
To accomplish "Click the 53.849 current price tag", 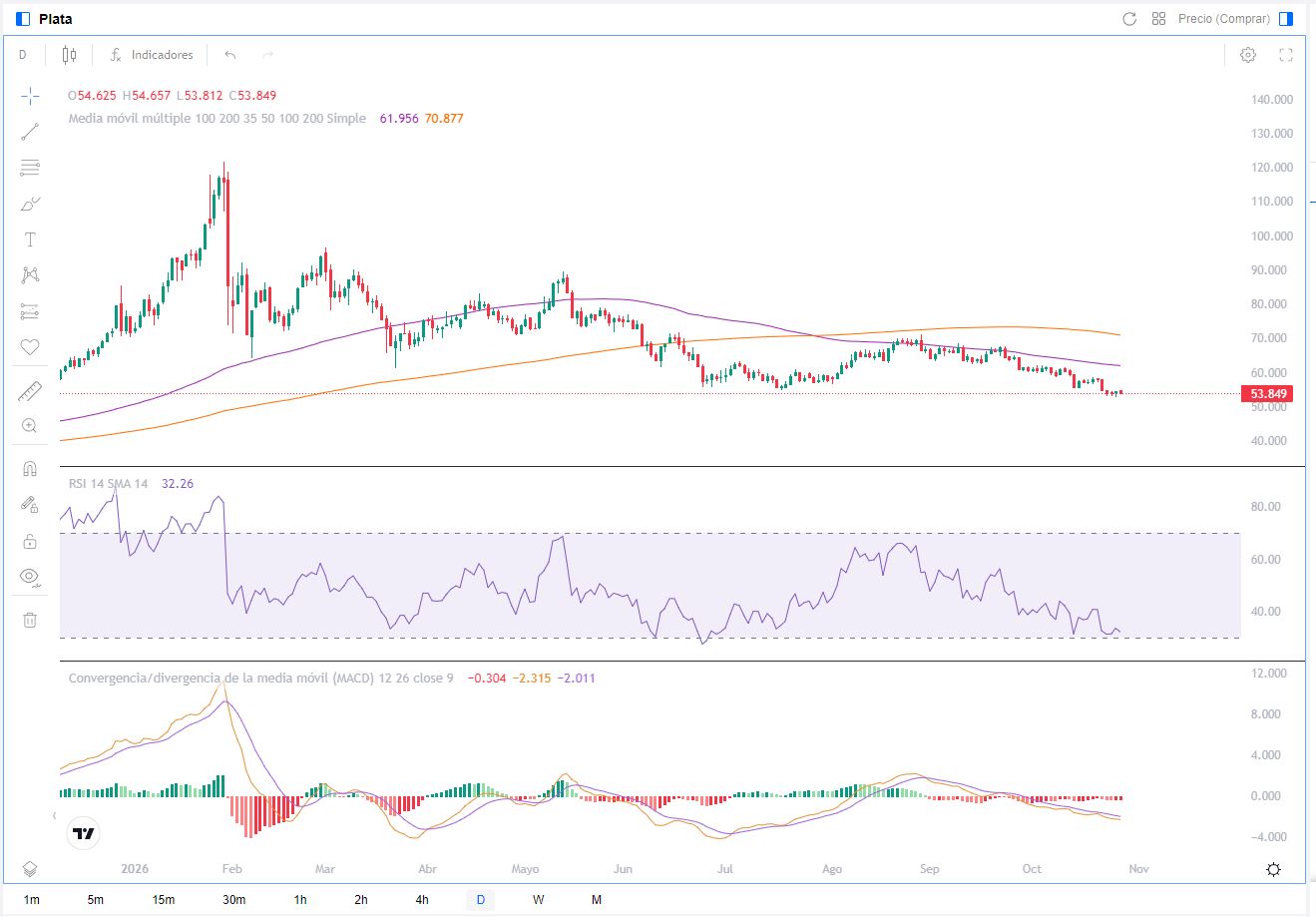I will pos(1268,394).
